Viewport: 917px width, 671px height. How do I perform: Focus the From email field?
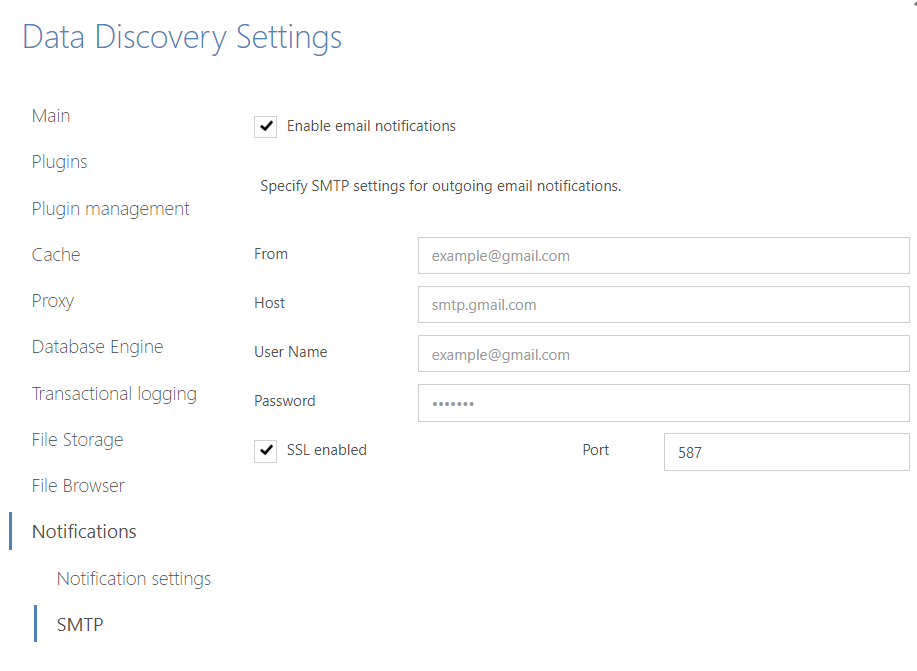(664, 256)
